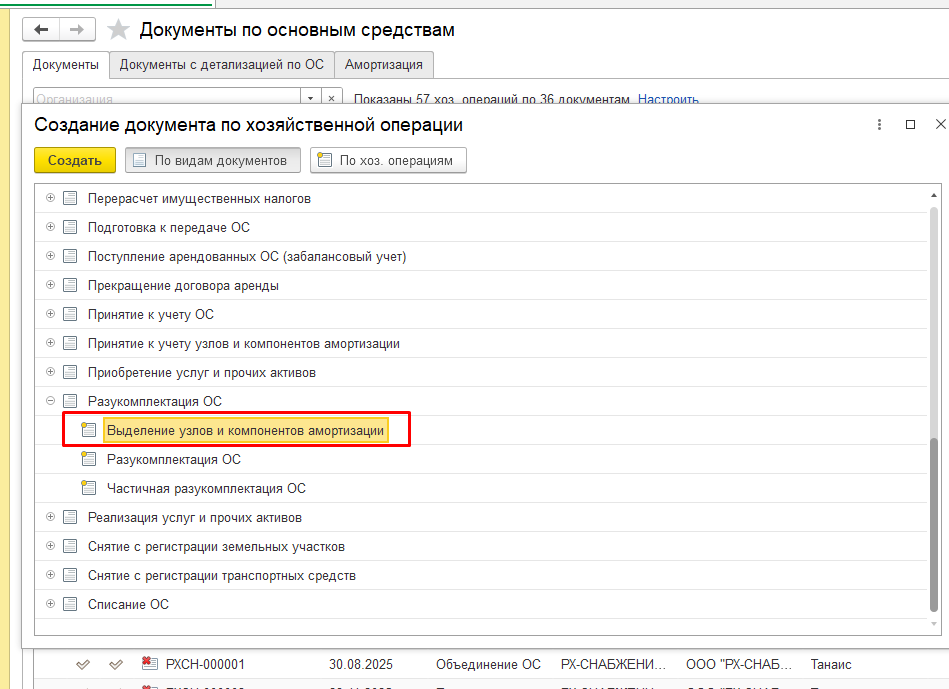Add page to favorites with star icon
The width and height of the screenshot is (949, 689).
(x=118, y=30)
